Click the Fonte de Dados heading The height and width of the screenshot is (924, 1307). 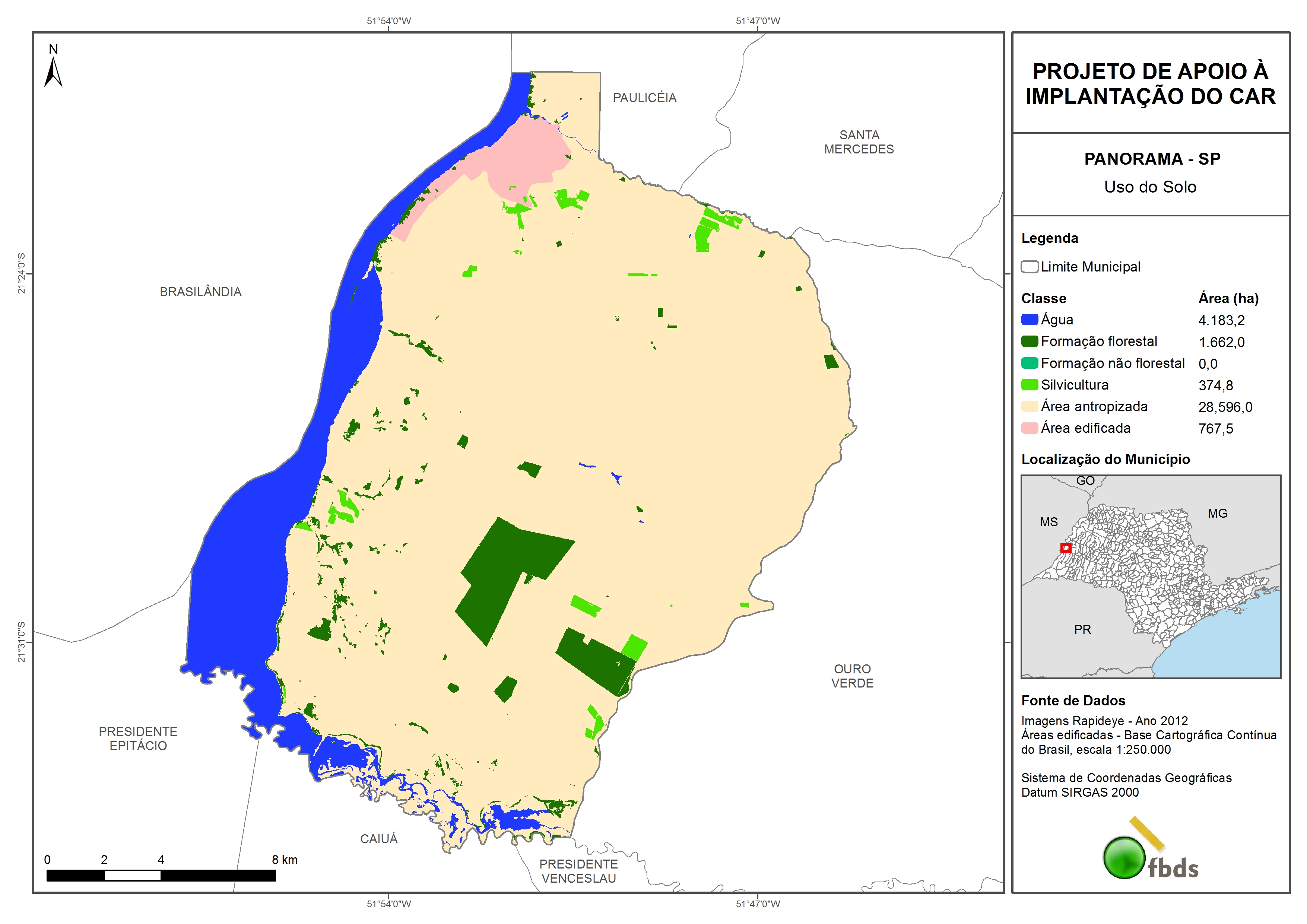pos(1073,700)
